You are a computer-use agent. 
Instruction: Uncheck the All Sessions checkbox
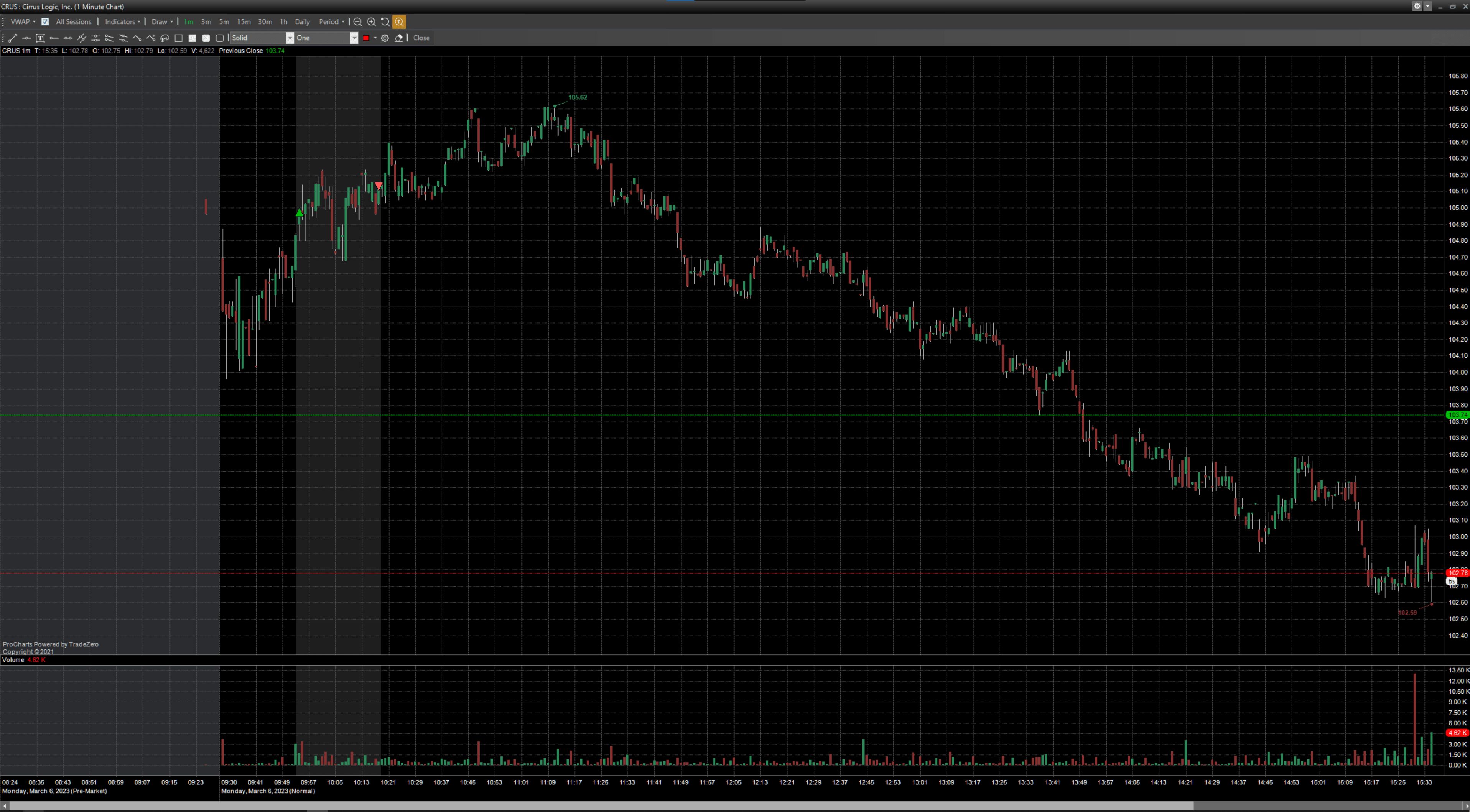(45, 22)
